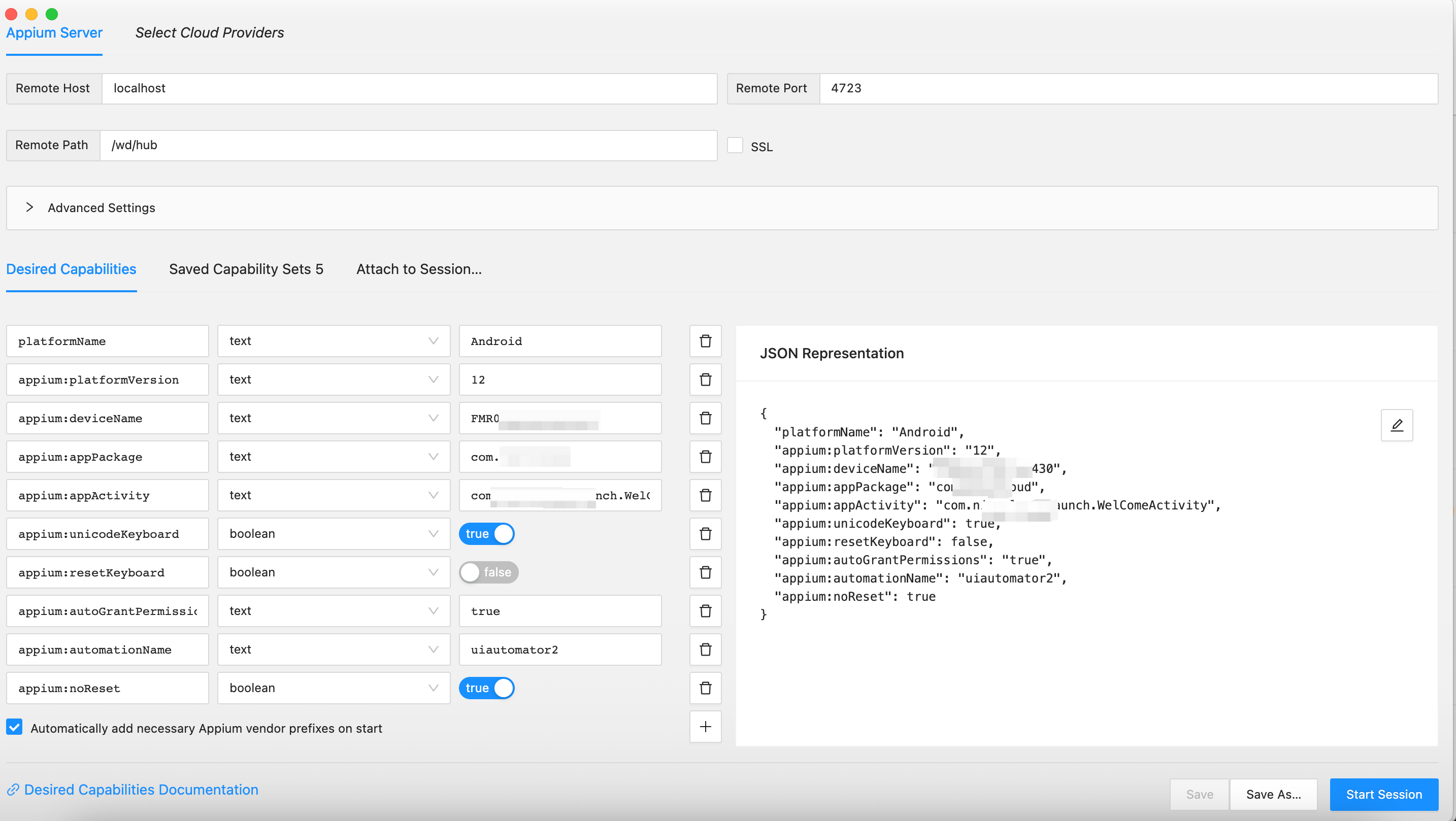The height and width of the screenshot is (821, 1456).
Task: Open the Select Cloud Providers tab
Action: 209,33
